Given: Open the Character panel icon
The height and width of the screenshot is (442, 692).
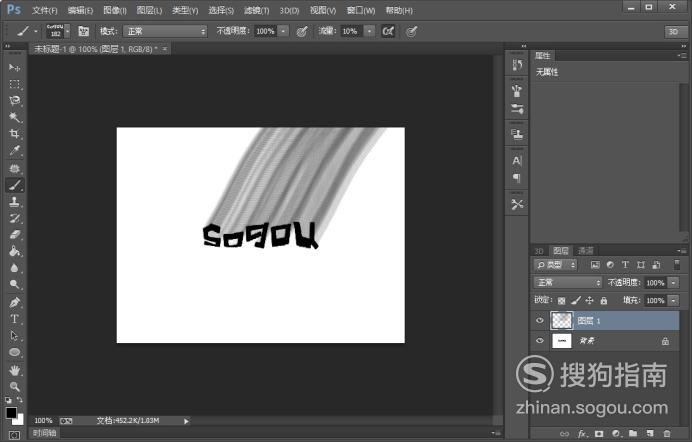Looking at the screenshot, I should [517, 161].
